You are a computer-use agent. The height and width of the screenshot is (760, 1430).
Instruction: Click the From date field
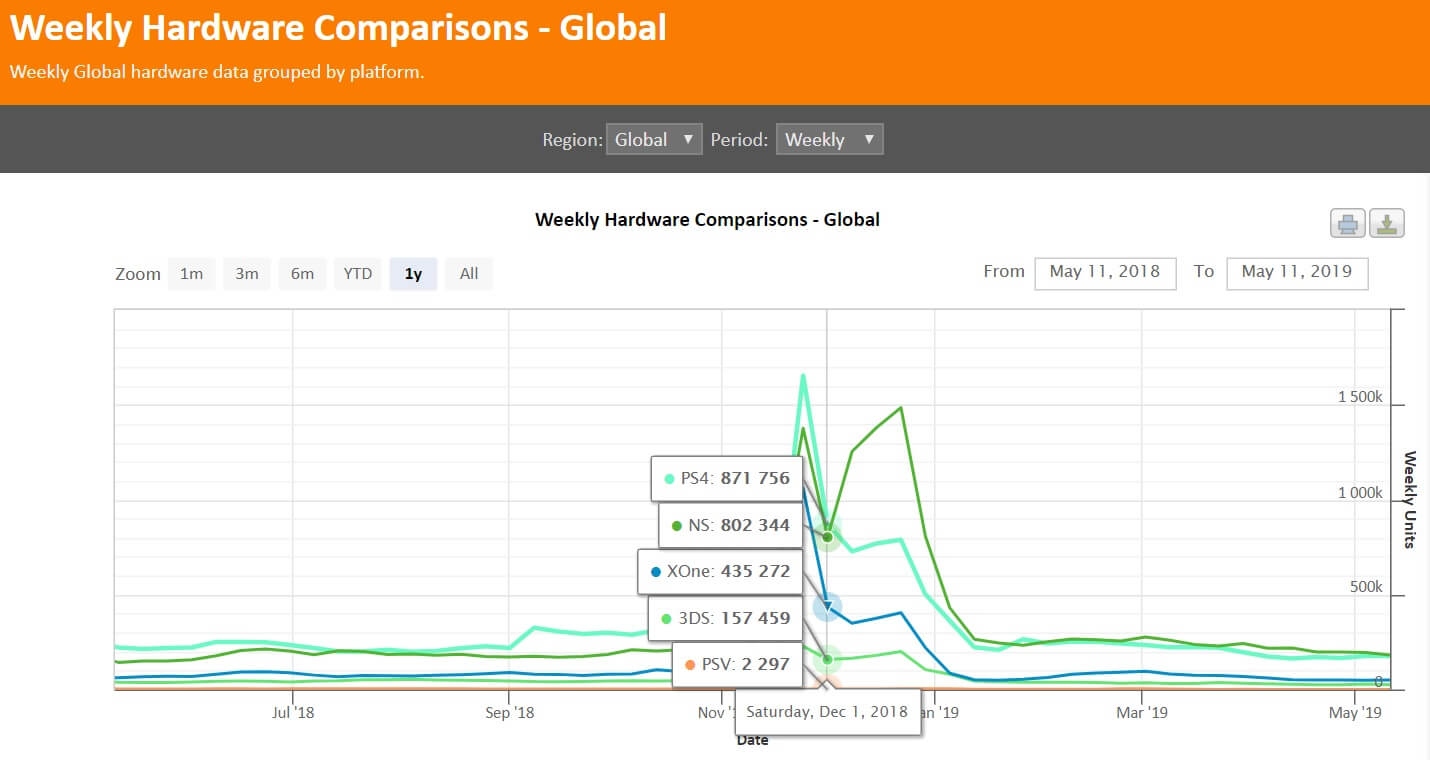tap(1105, 271)
